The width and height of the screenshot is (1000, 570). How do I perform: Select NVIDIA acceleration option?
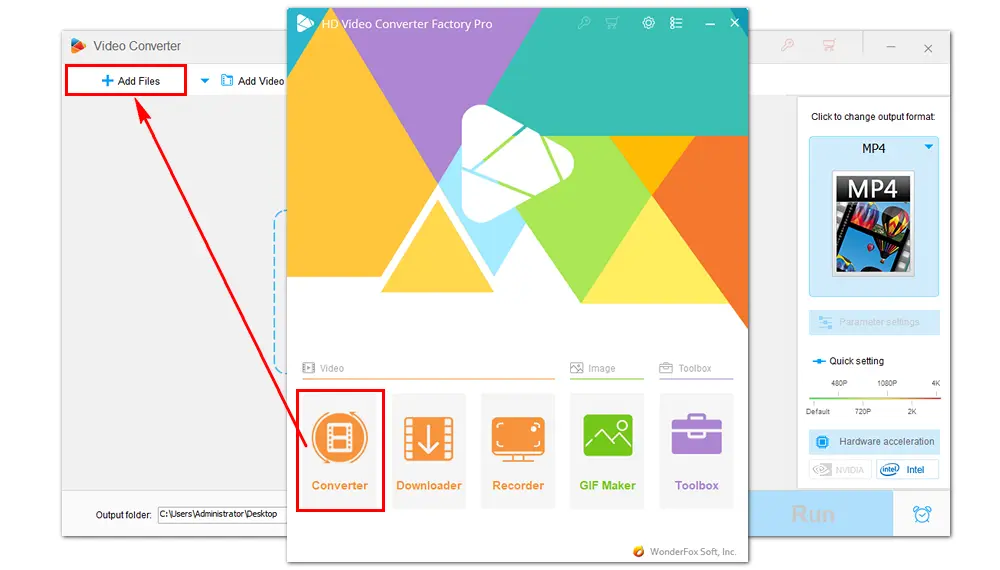click(x=841, y=470)
